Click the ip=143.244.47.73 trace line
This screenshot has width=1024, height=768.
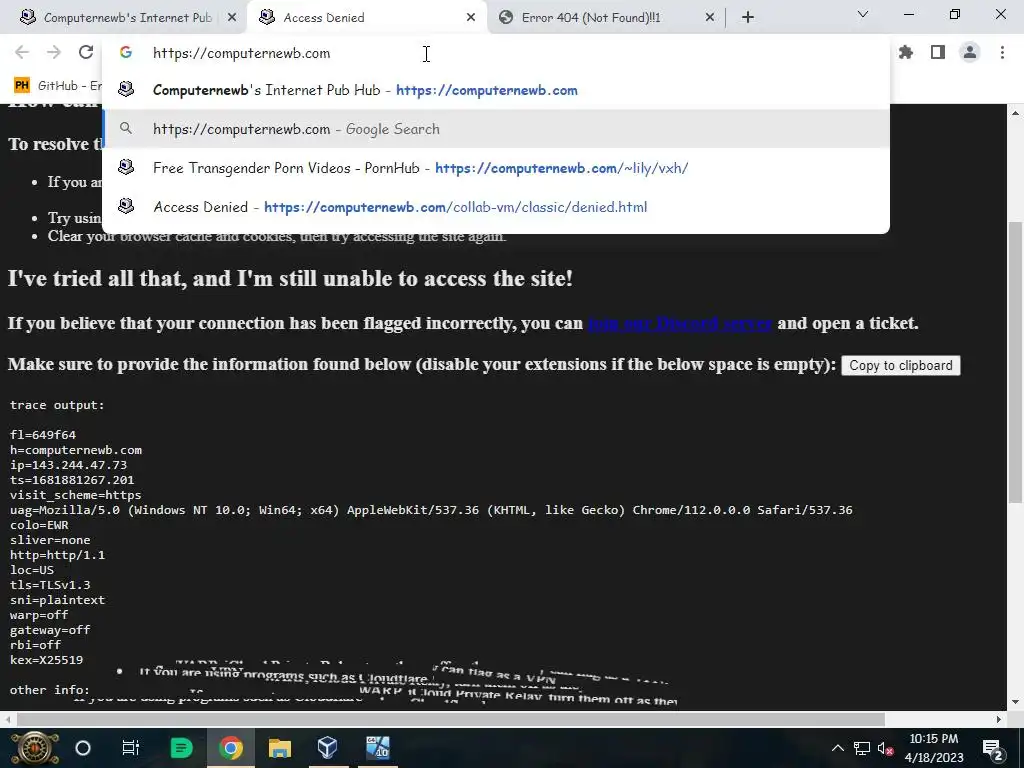69,465
